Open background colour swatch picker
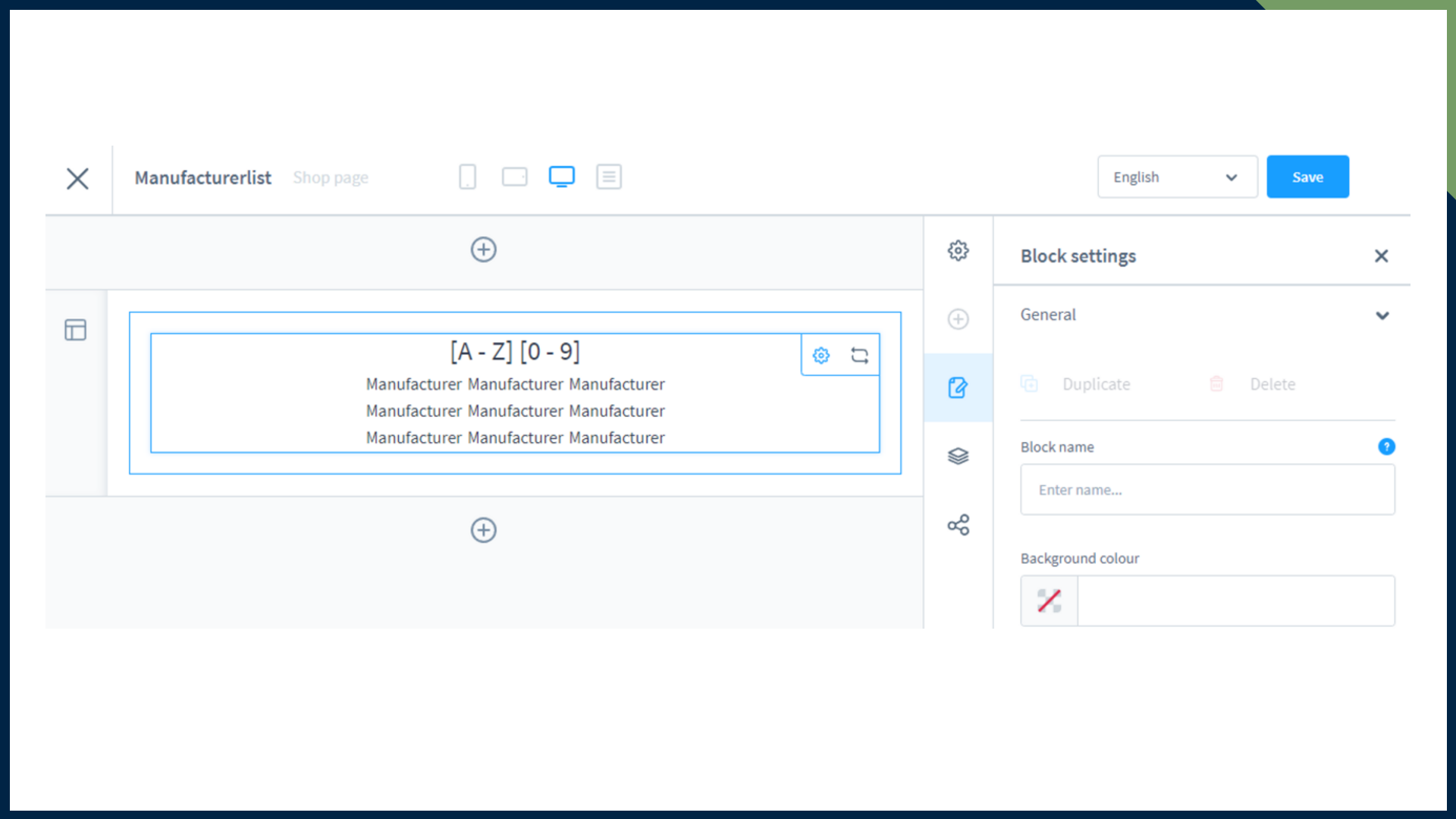Screen dimensions: 1456x819 click(1049, 601)
